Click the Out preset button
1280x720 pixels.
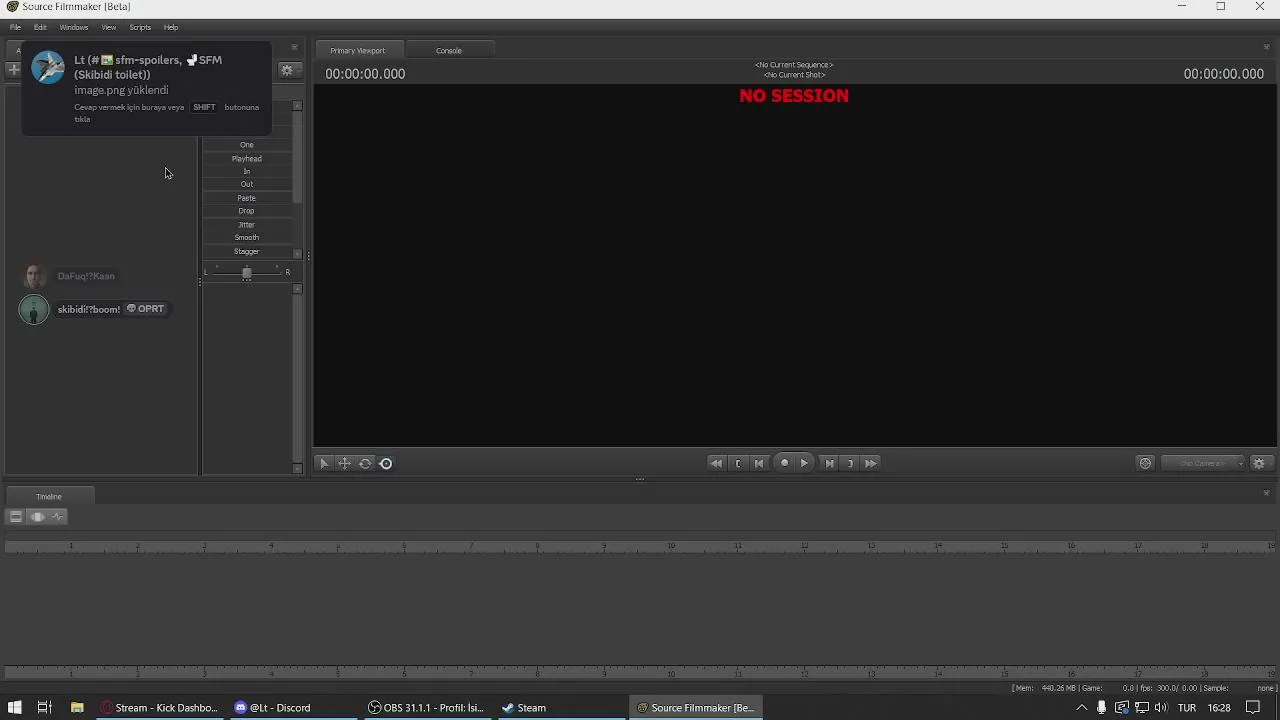coord(247,184)
